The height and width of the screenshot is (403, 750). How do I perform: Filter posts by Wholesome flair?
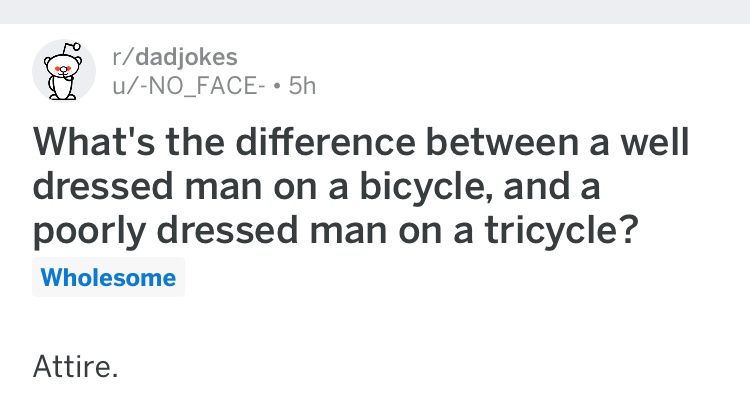point(108,277)
